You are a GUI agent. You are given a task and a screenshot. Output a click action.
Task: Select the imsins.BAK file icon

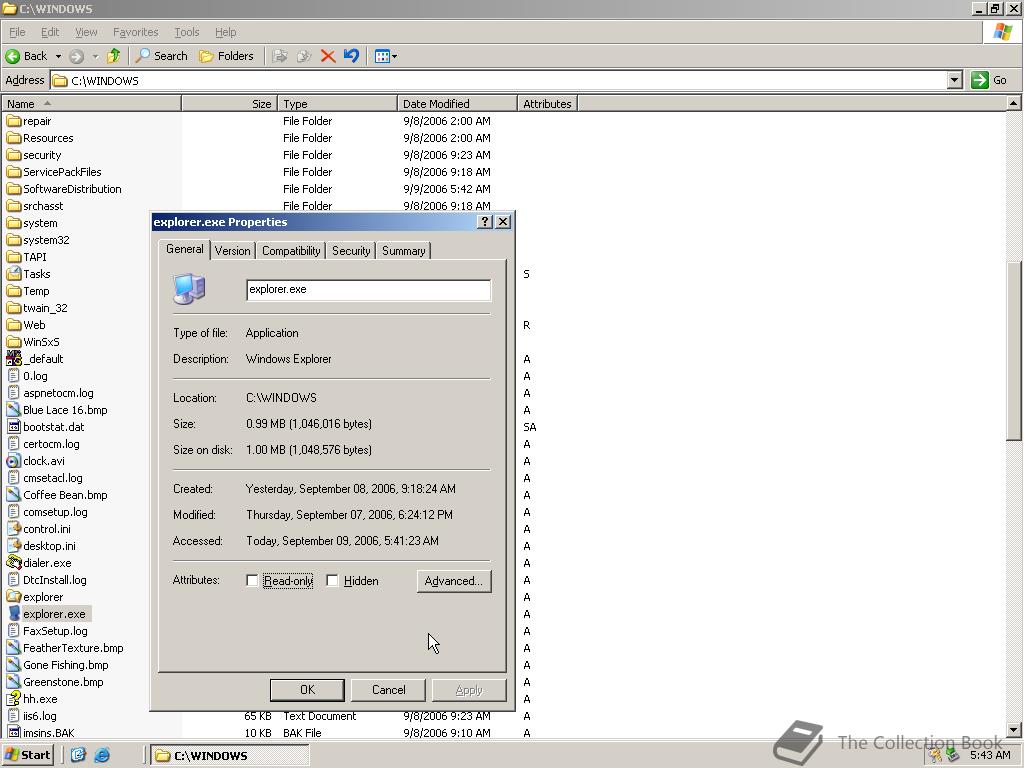[x=14, y=732]
